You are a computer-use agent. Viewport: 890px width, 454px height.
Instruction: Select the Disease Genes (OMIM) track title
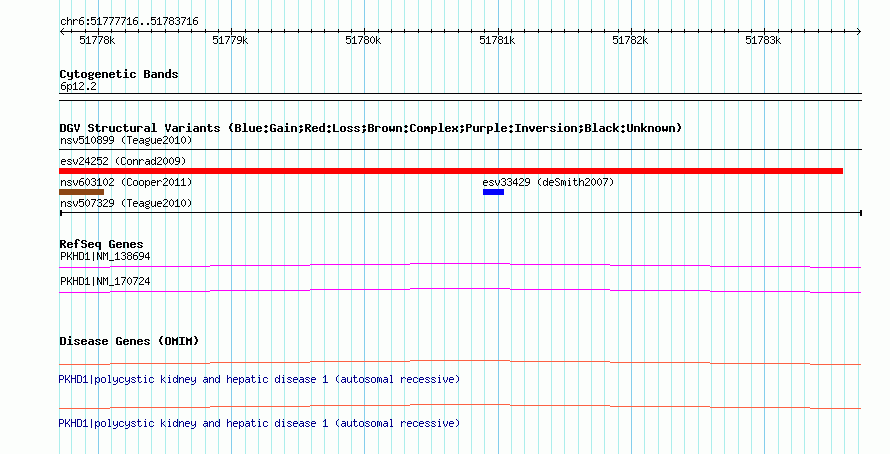click(x=129, y=341)
